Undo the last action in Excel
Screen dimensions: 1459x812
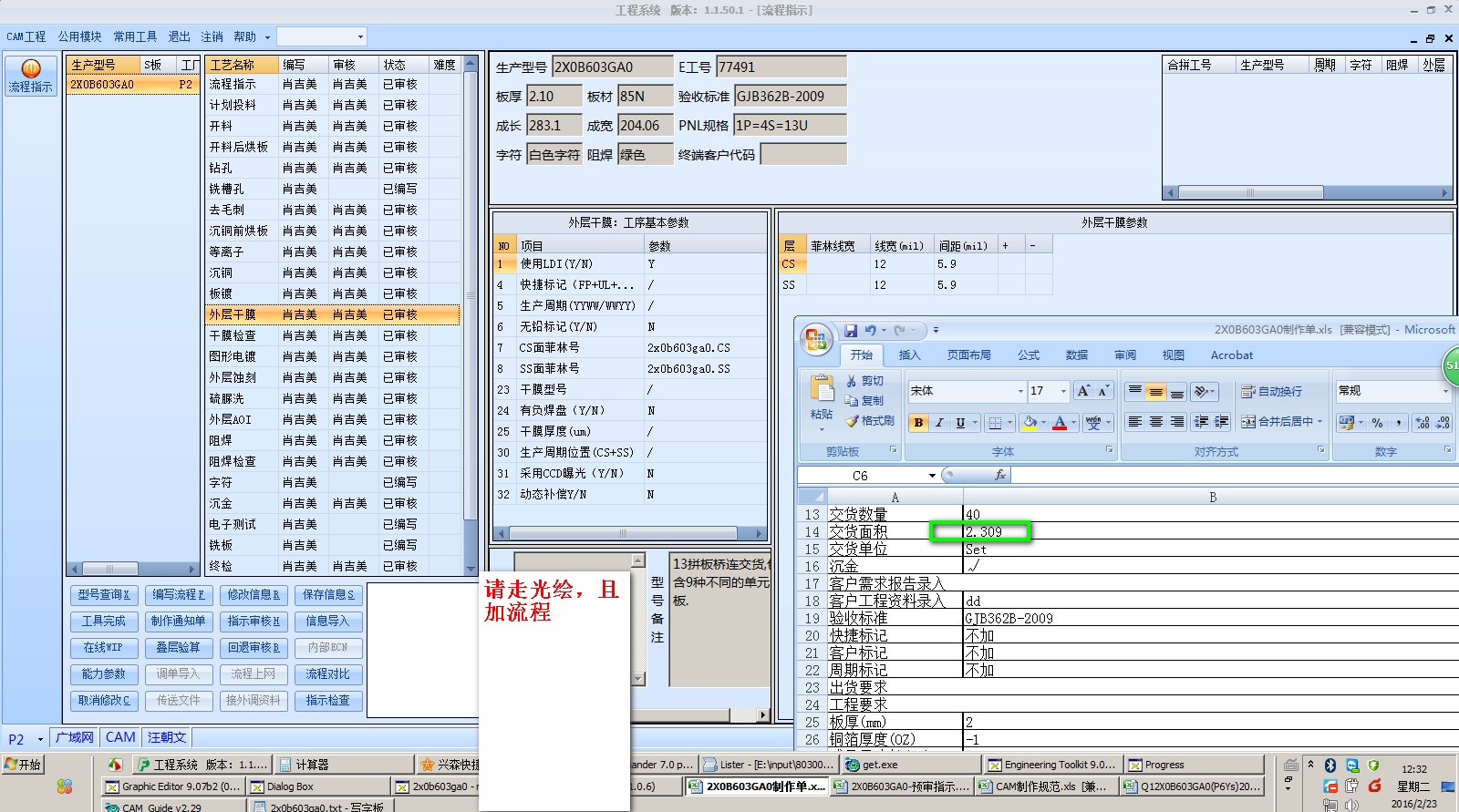(x=871, y=330)
